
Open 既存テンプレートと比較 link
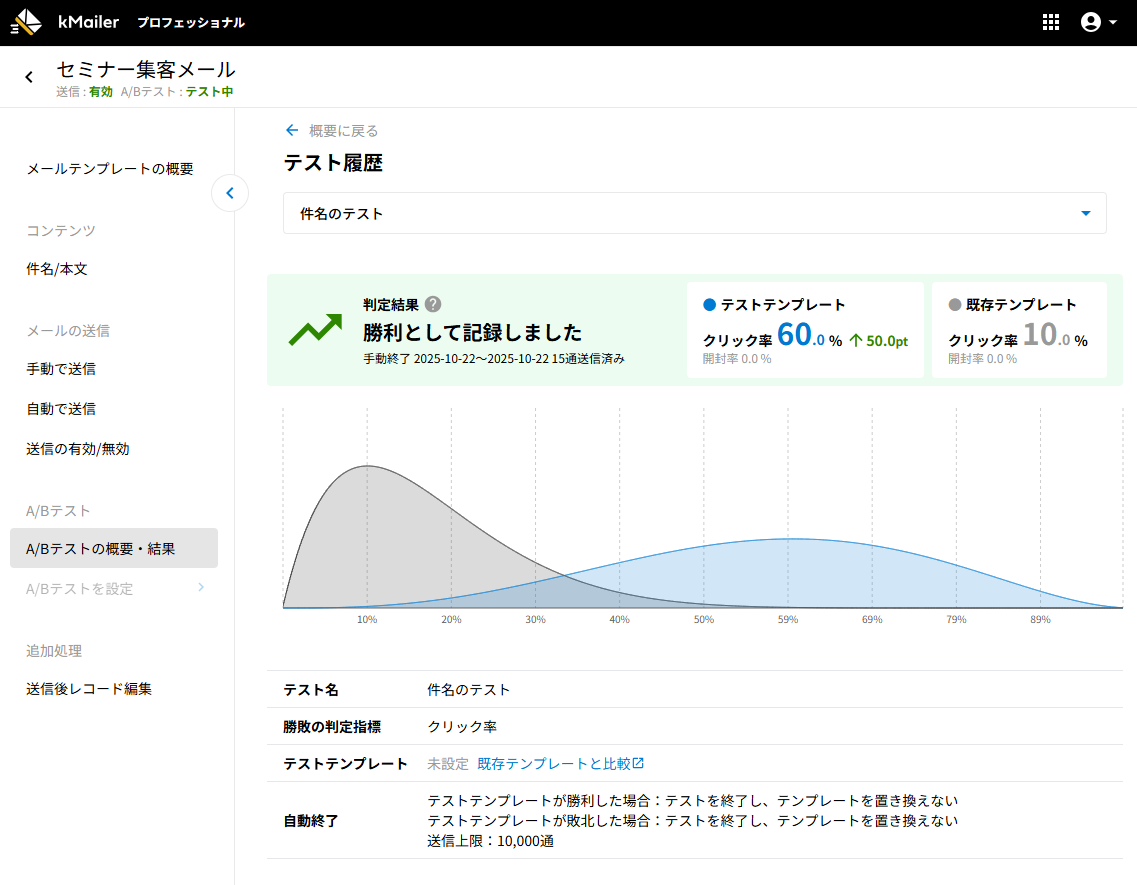pyautogui.click(x=554, y=763)
